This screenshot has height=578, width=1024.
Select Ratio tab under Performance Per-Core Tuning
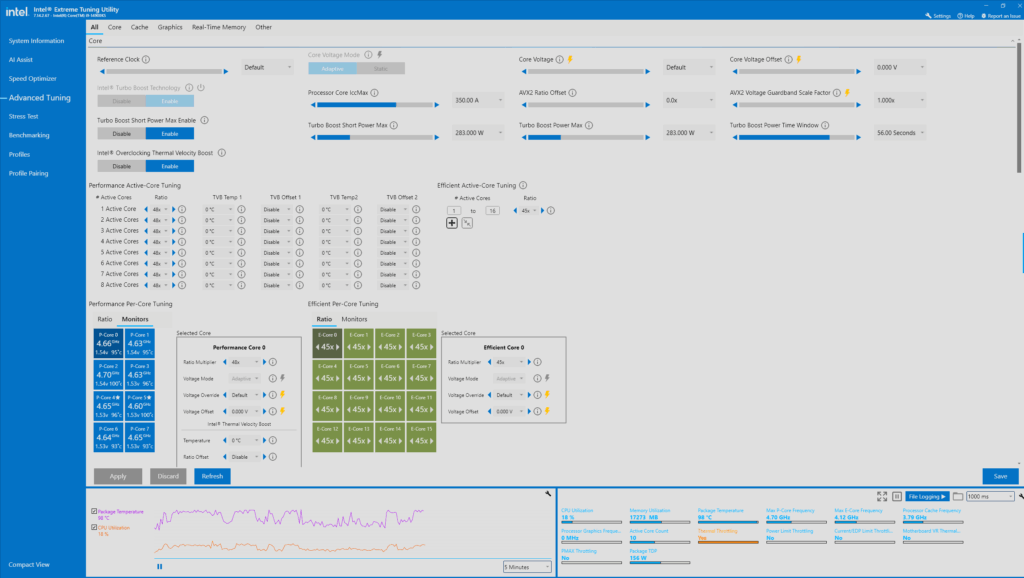[x=104, y=319]
